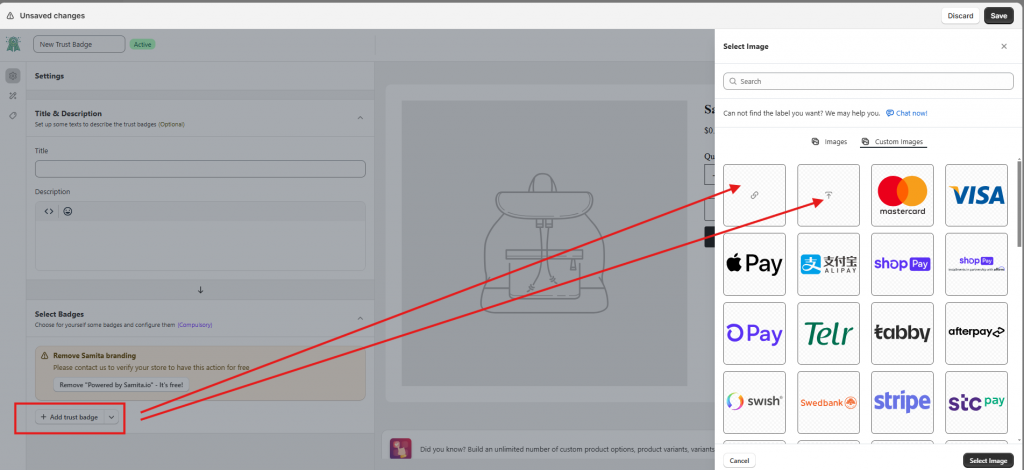
Task: Click the Add trust badge button
Action: tap(69, 416)
